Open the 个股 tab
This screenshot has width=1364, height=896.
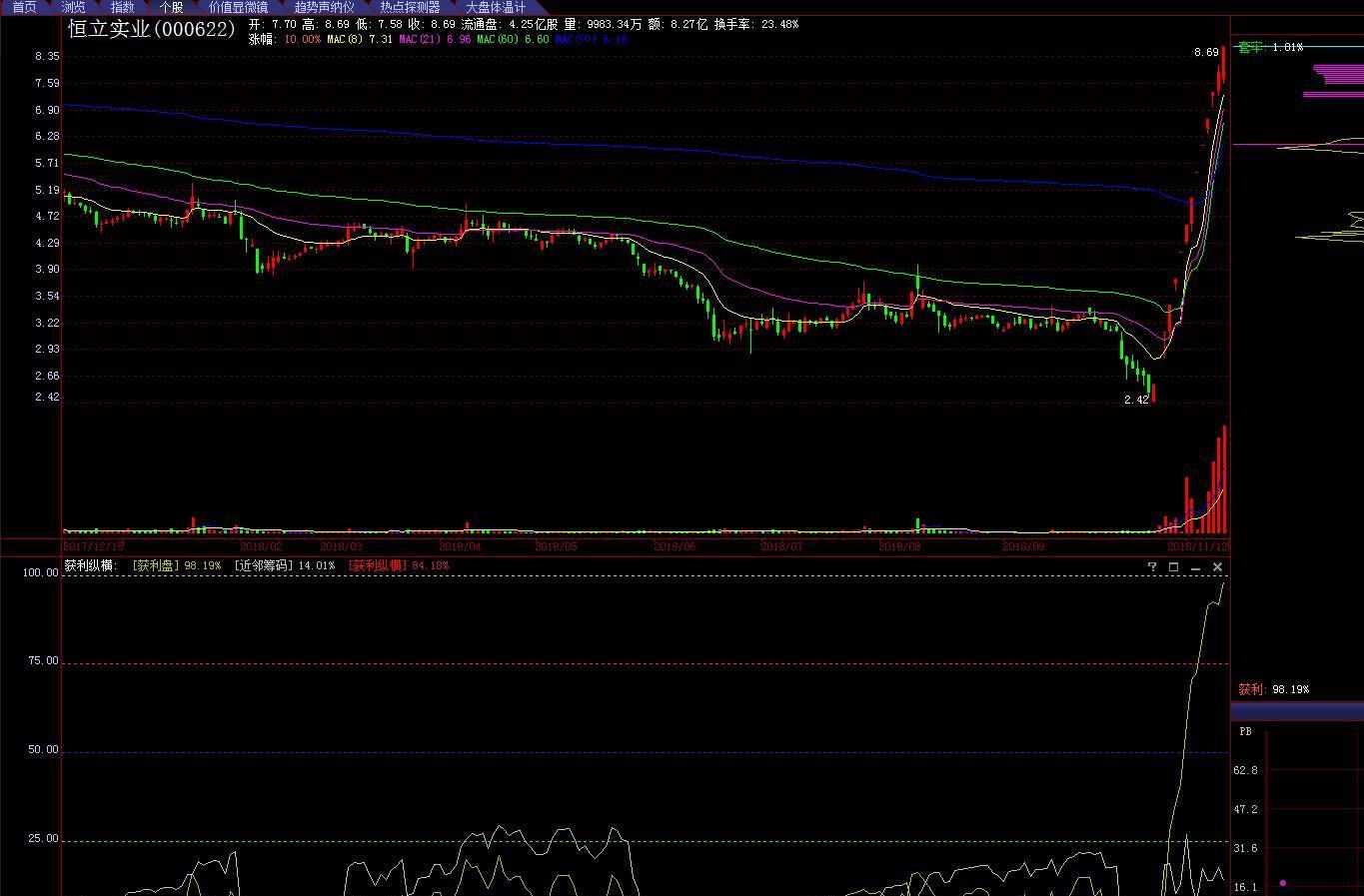coord(171,7)
